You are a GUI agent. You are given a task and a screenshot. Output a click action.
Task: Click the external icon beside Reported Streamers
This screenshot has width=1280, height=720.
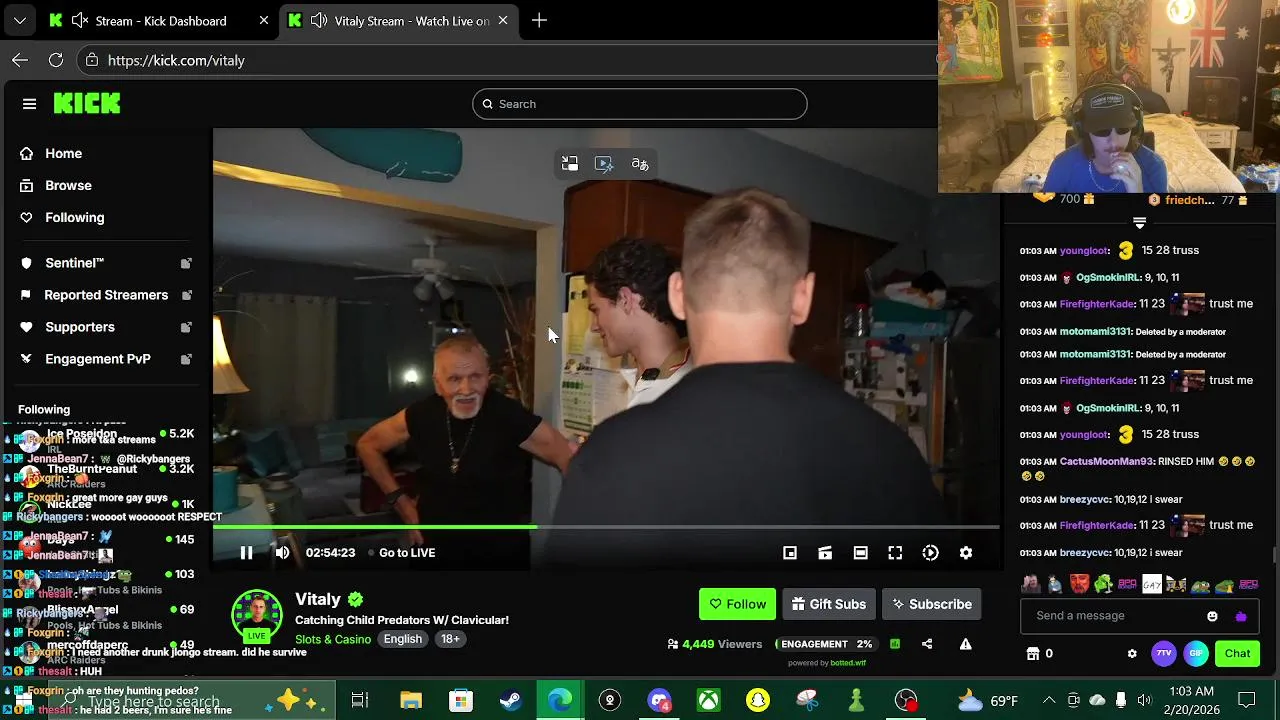(x=186, y=295)
